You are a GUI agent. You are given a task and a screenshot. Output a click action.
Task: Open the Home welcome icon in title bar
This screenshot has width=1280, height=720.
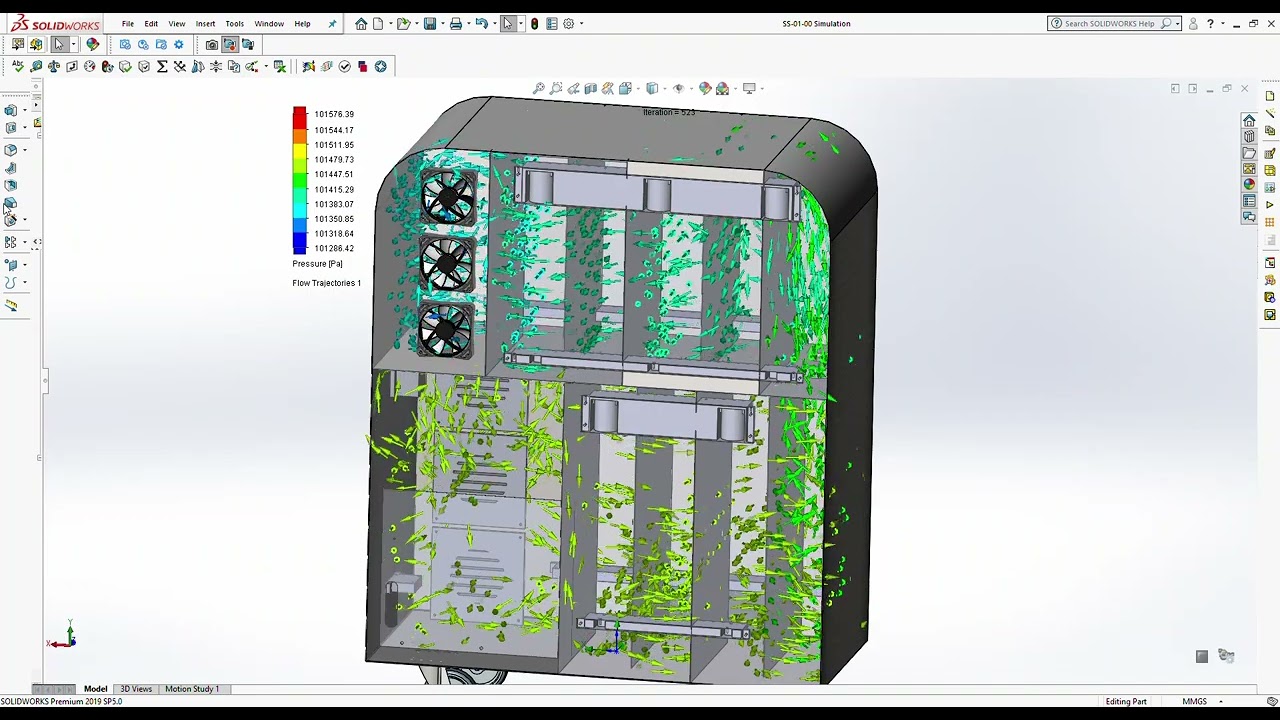pos(361,24)
